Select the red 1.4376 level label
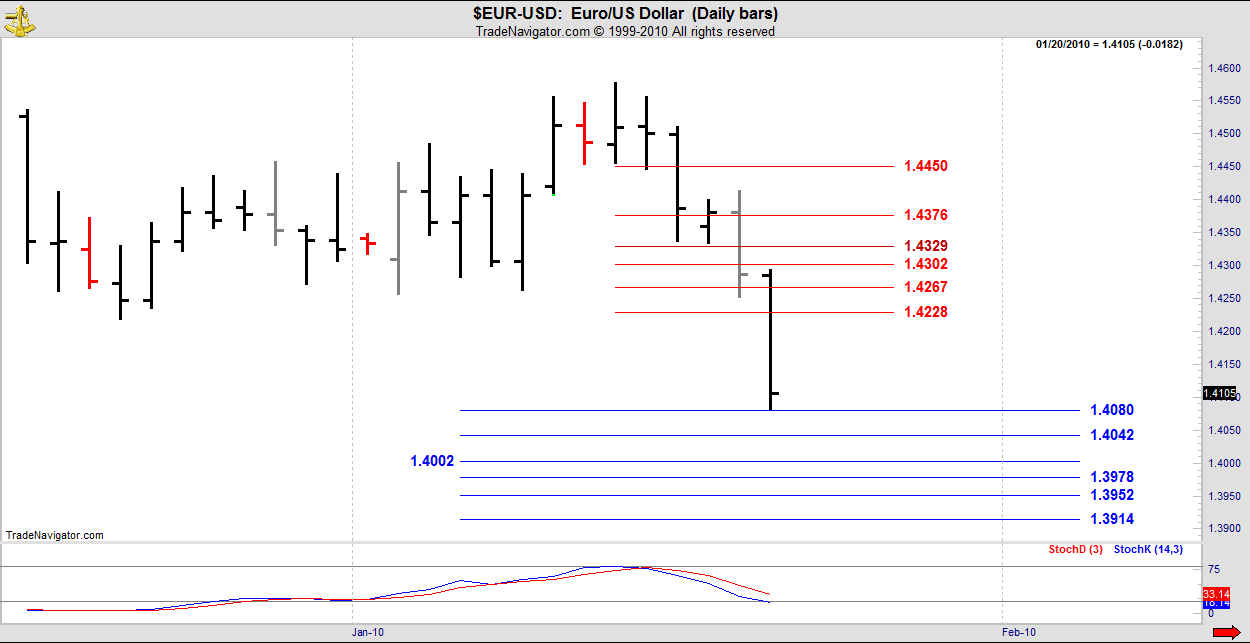The width and height of the screenshot is (1250, 643). pyautogui.click(x=925, y=215)
